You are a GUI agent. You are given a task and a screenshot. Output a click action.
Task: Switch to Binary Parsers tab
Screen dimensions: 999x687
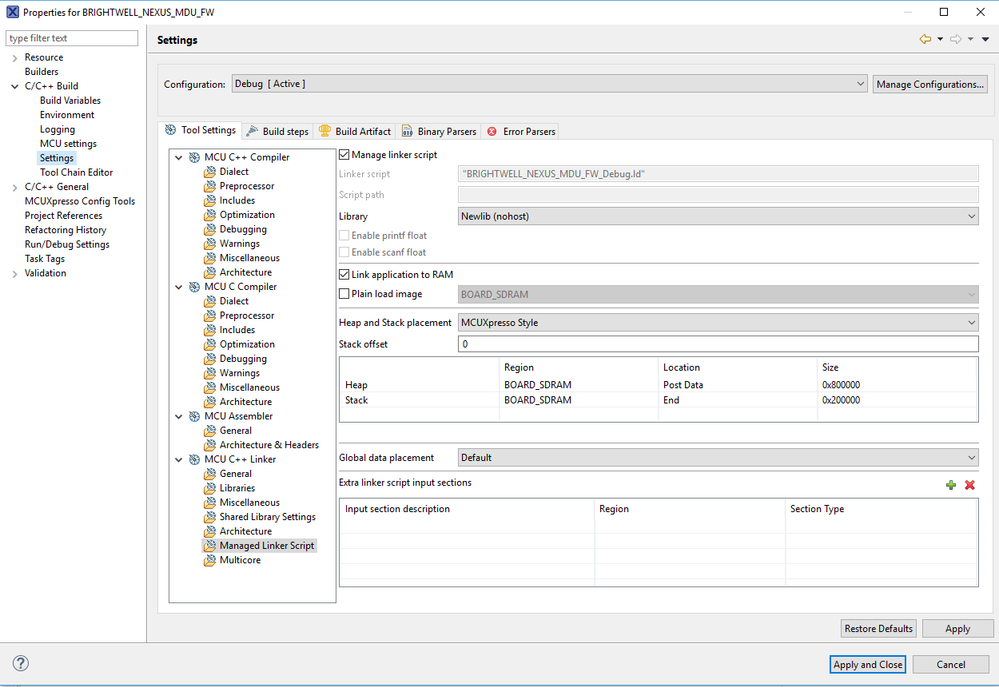click(x=439, y=131)
